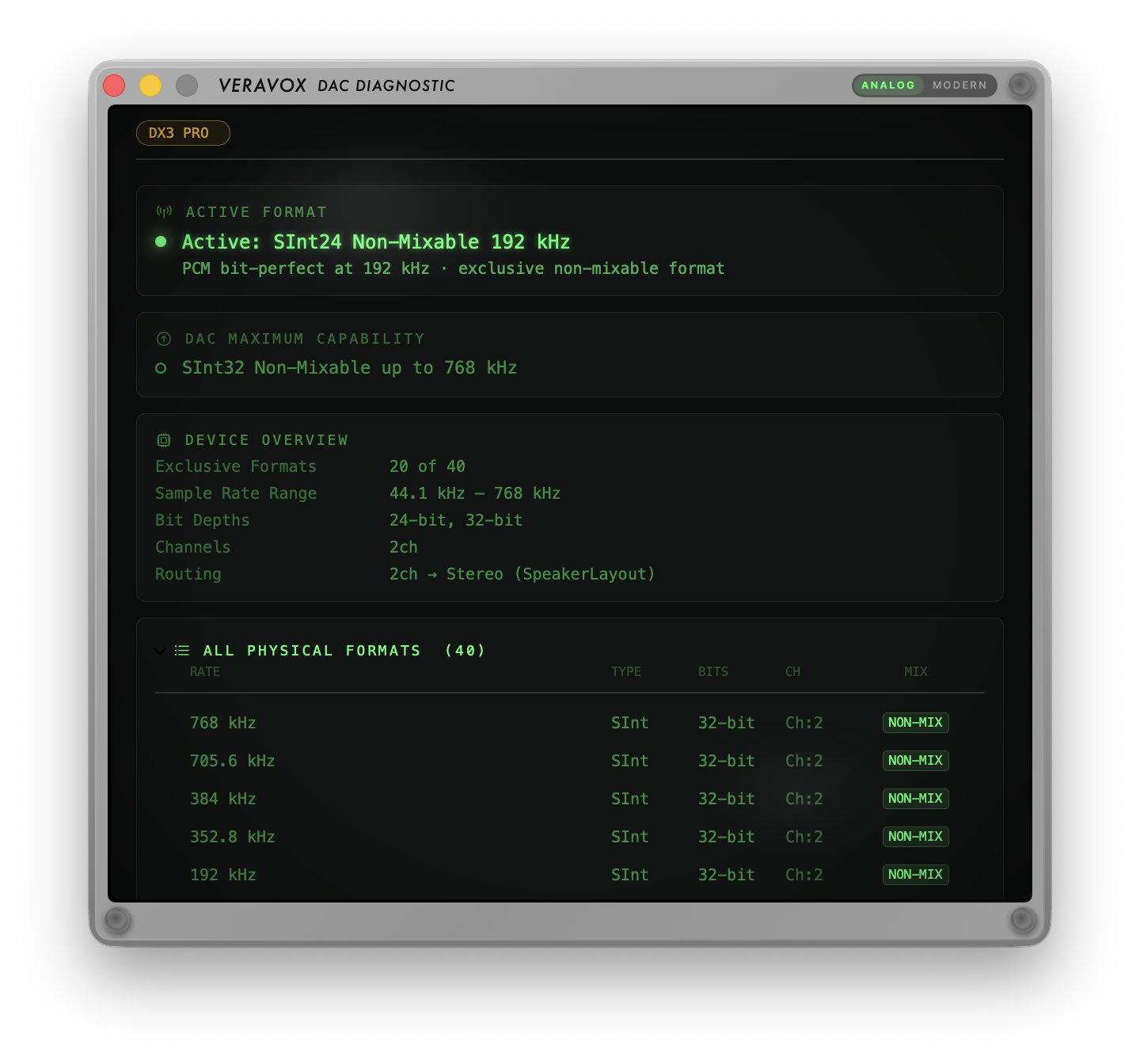The image size is (1140, 1064).
Task: Click the '44.1 kHz – 768 kHz' value
Action: [x=475, y=493]
